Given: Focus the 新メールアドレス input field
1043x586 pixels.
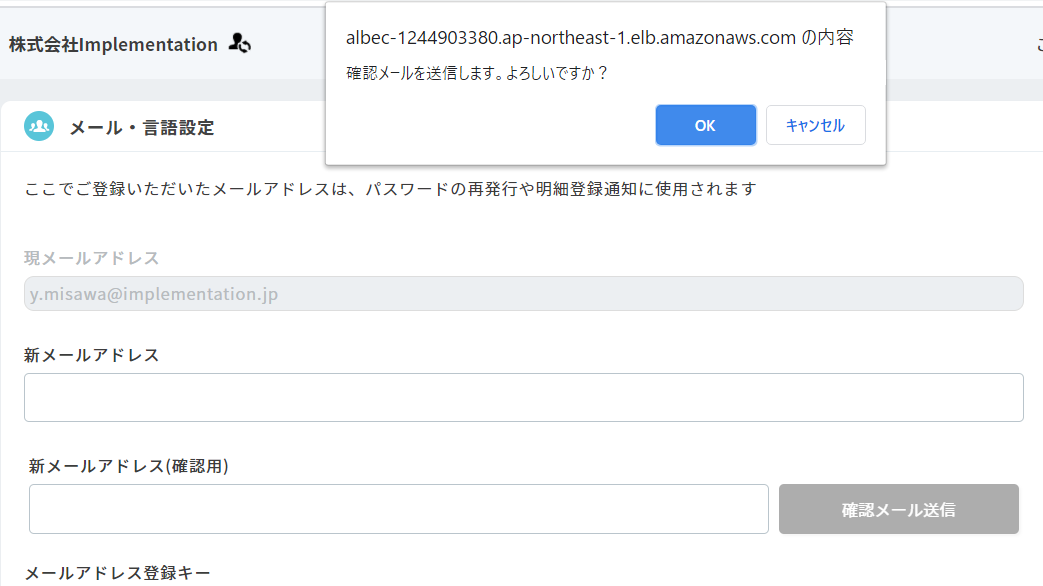Looking at the screenshot, I should click(523, 397).
